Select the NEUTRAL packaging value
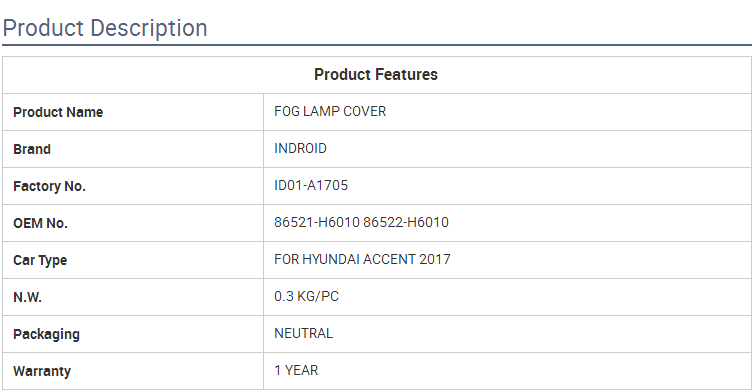 point(303,333)
